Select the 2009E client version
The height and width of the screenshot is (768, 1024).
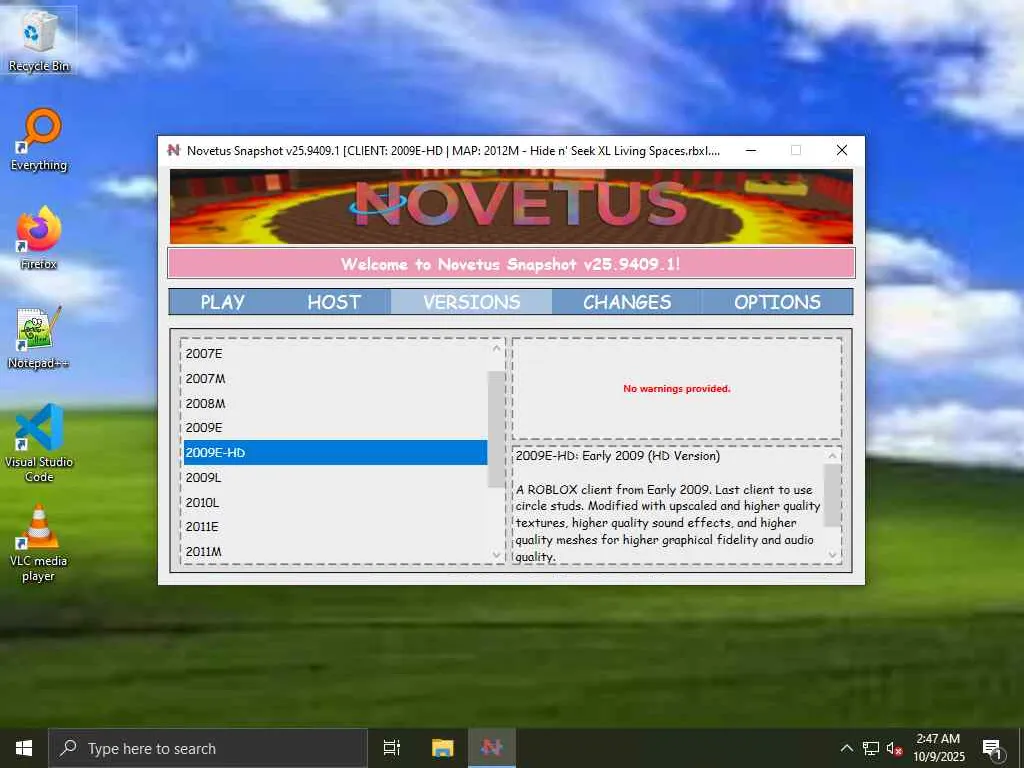pos(336,428)
